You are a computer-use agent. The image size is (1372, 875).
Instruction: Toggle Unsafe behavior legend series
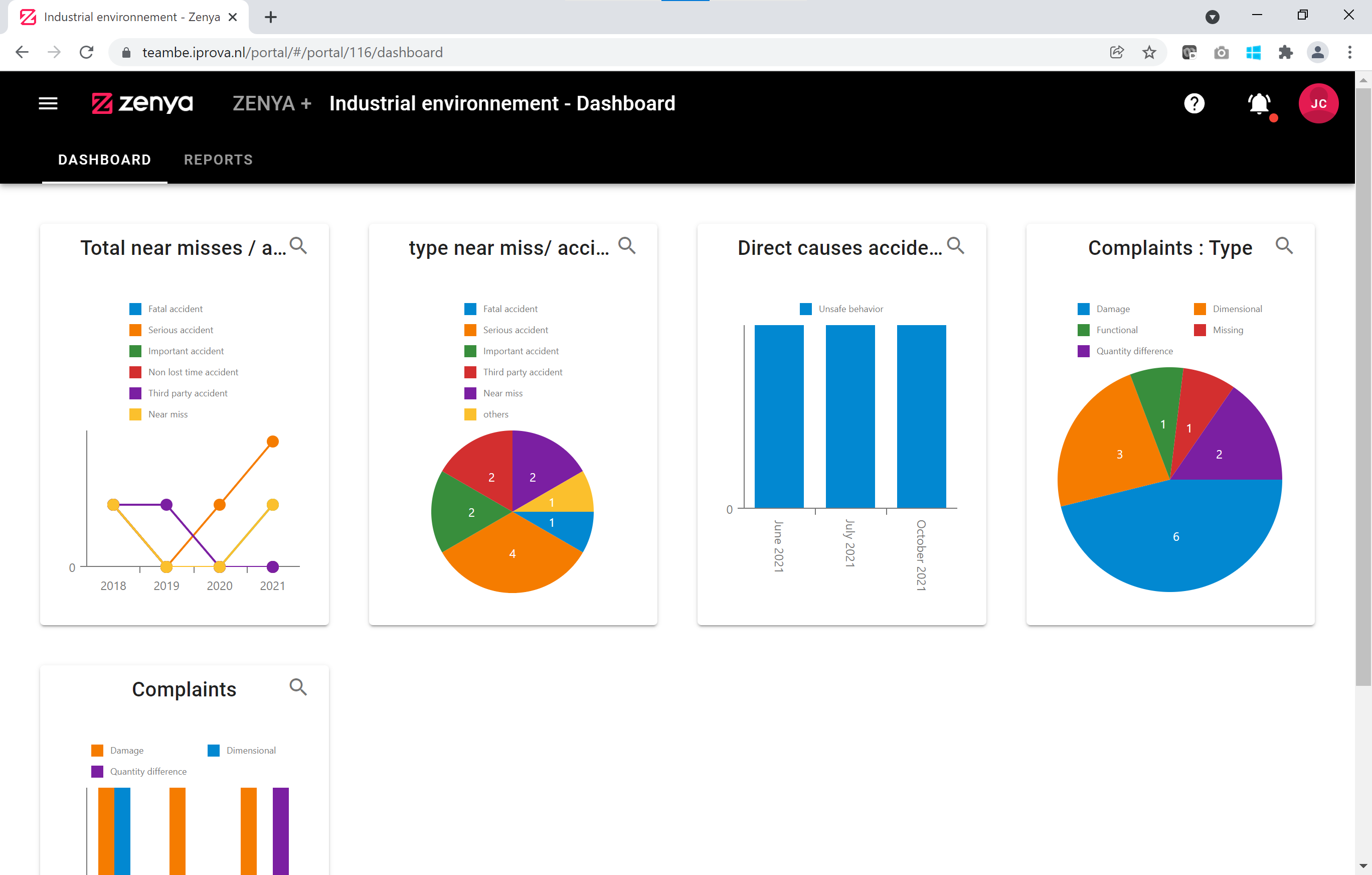coord(850,309)
